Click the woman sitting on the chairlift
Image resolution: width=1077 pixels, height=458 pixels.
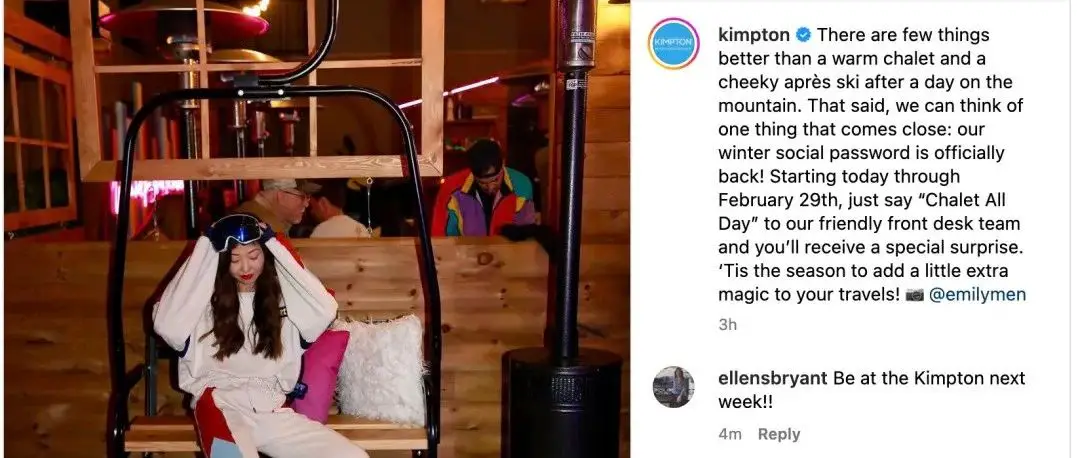[247, 336]
